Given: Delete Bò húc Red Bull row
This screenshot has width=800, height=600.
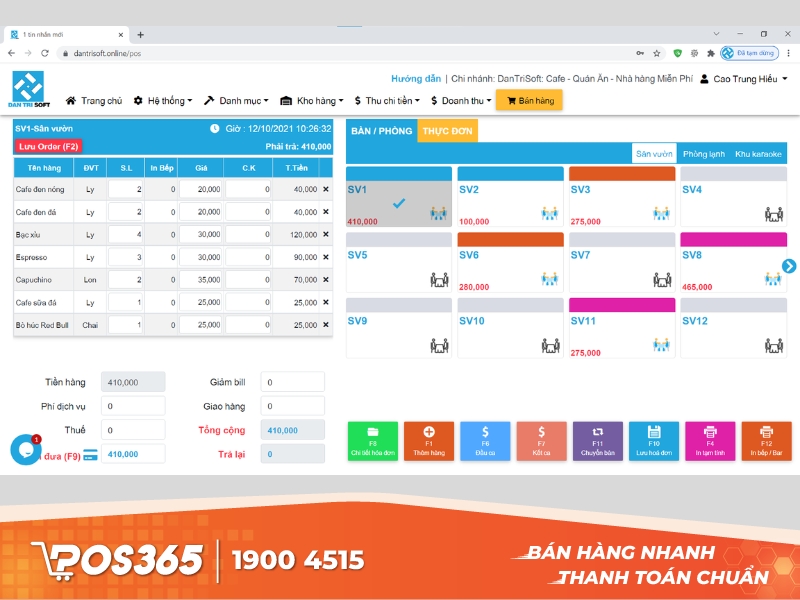Looking at the screenshot, I should [x=326, y=325].
